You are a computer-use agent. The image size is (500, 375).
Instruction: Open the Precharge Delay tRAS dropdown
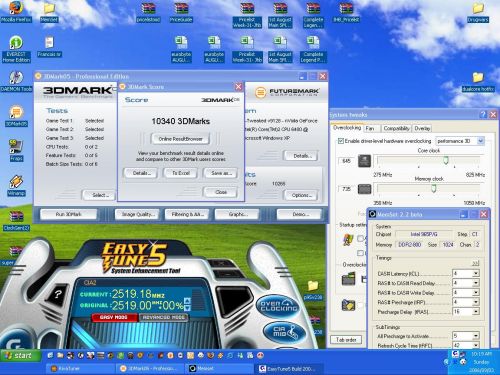pos(476,312)
